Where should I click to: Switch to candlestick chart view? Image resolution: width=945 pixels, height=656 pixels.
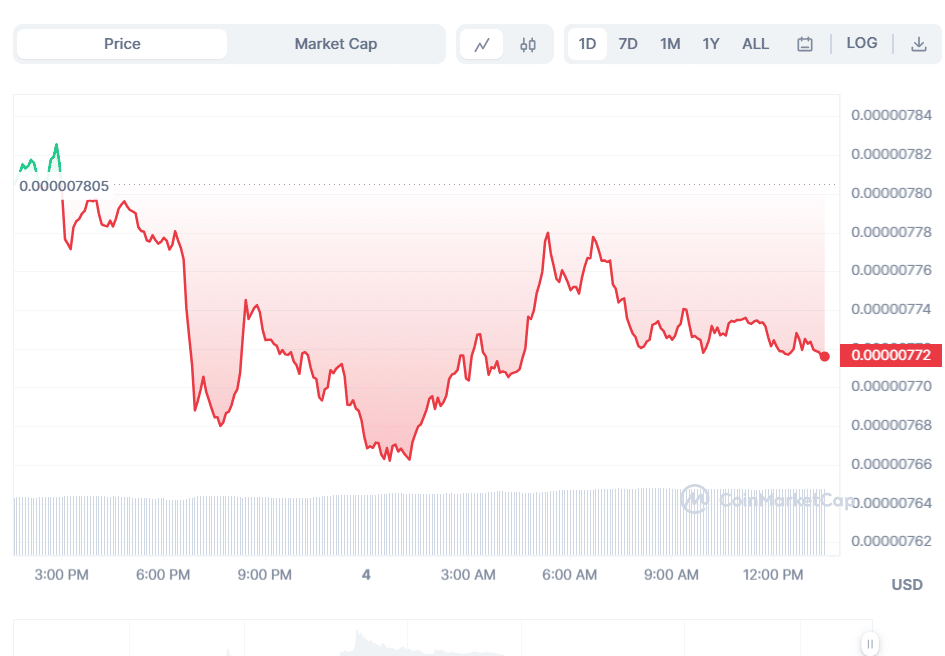(x=528, y=44)
